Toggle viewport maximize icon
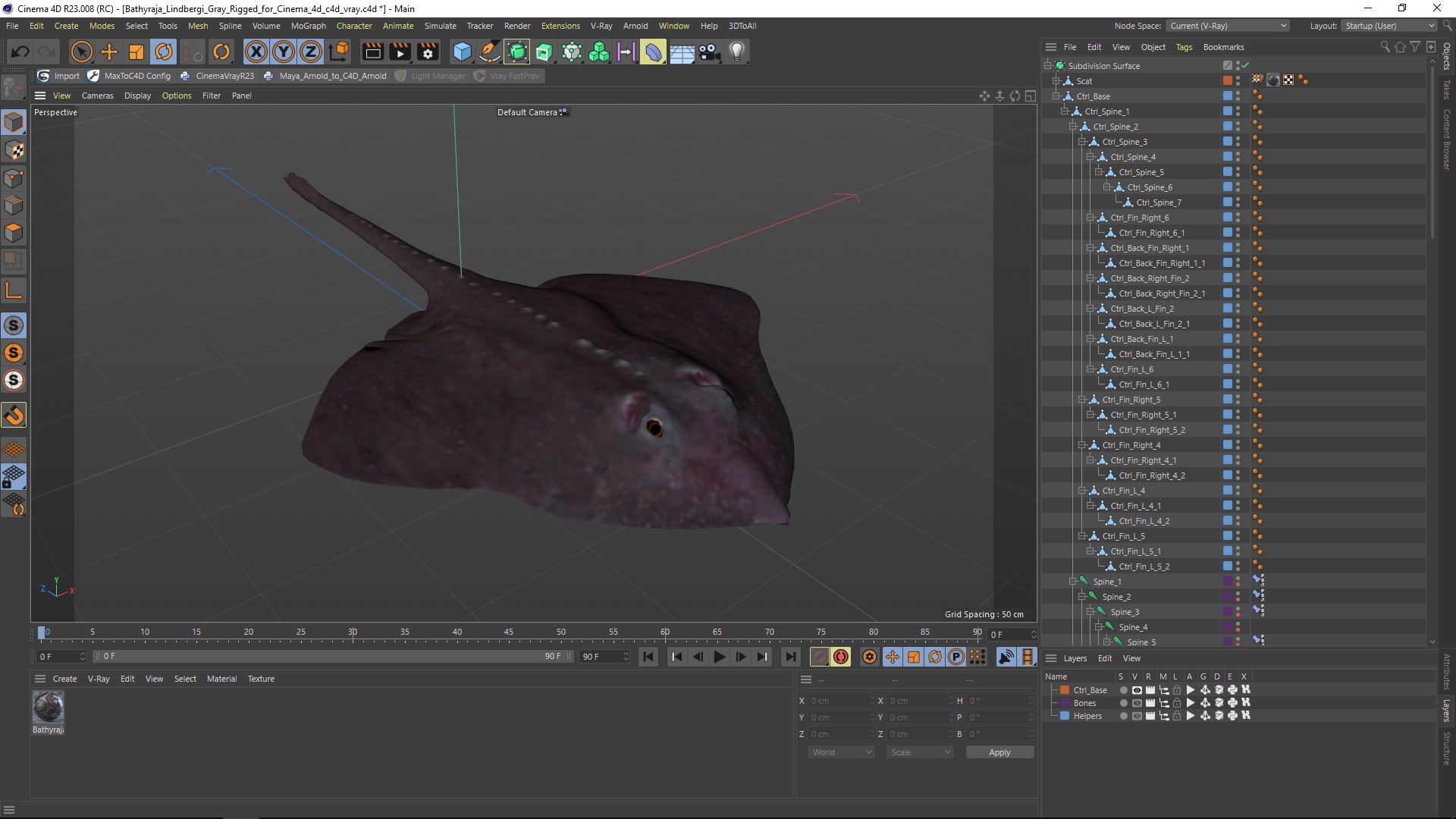This screenshot has width=1456, height=819. (x=1030, y=96)
